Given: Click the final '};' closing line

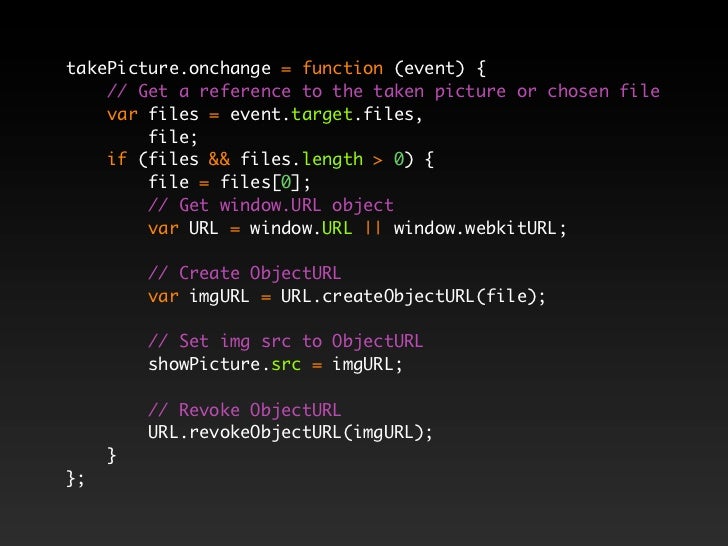Looking at the screenshot, I should click(x=76, y=478).
